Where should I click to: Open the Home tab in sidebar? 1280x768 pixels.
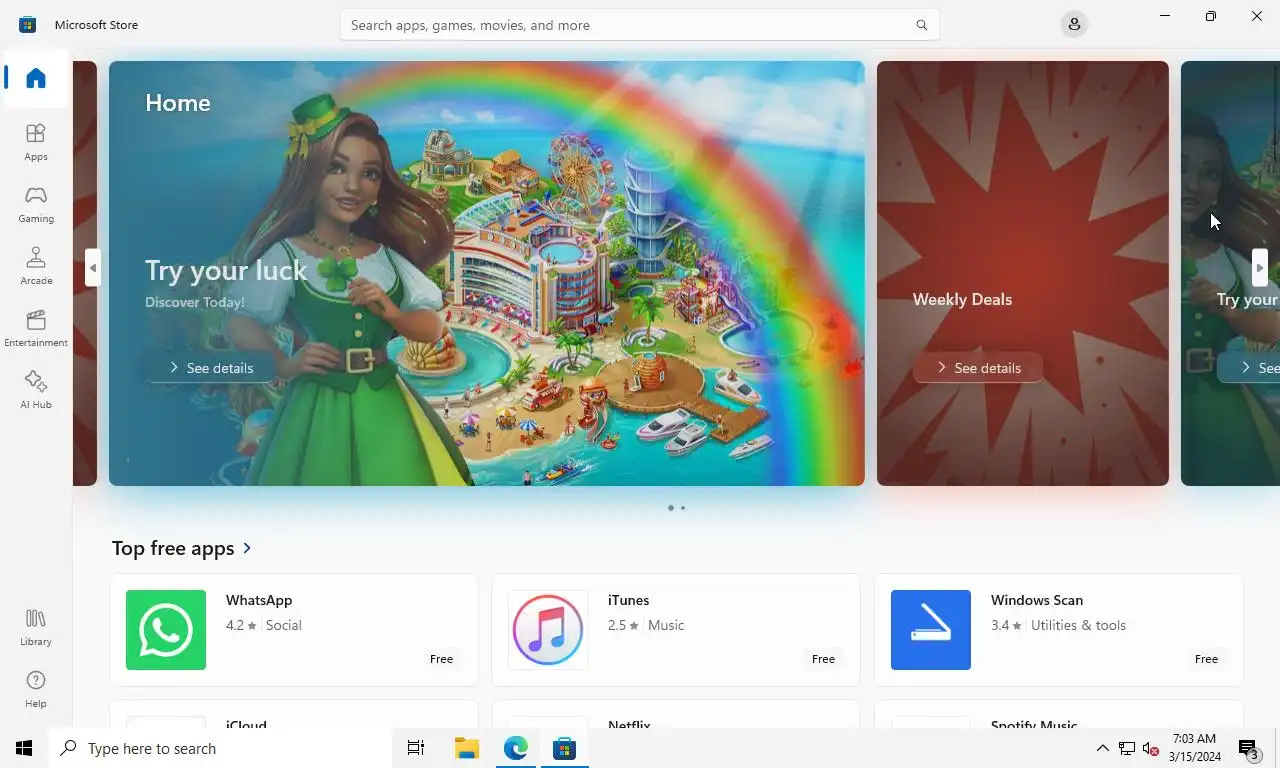coord(36,78)
